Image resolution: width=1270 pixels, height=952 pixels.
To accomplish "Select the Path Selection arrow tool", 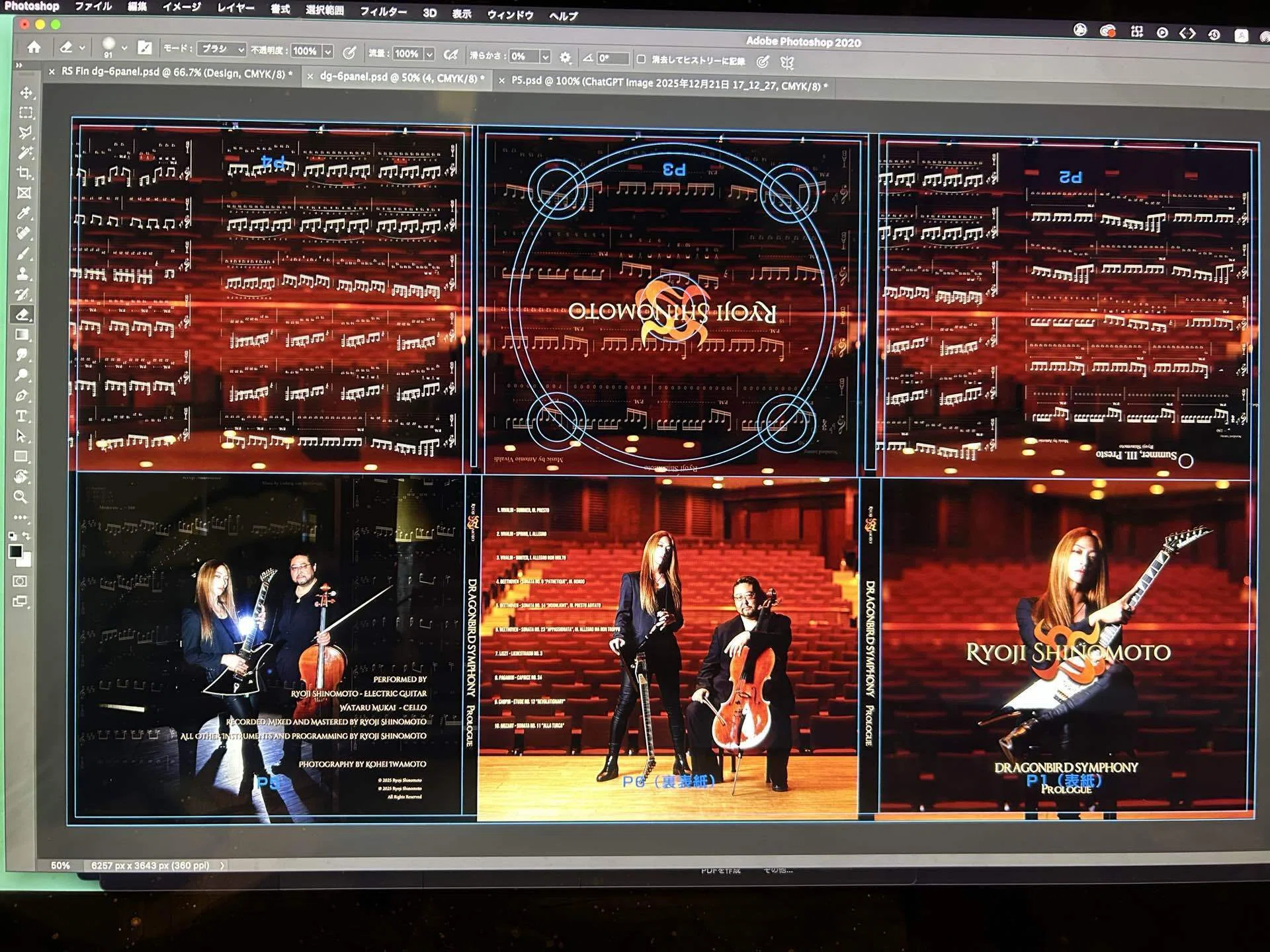I will tap(21, 436).
